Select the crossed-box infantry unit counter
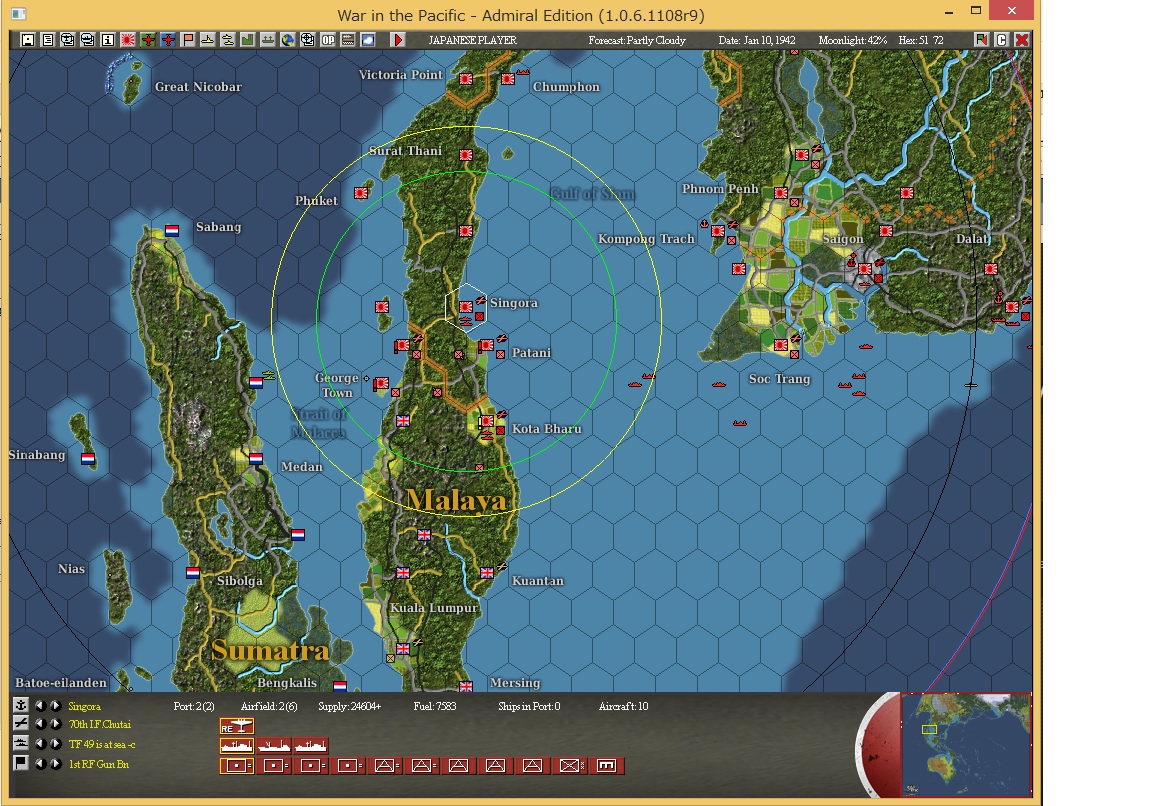The height and width of the screenshot is (806, 1152). point(569,766)
